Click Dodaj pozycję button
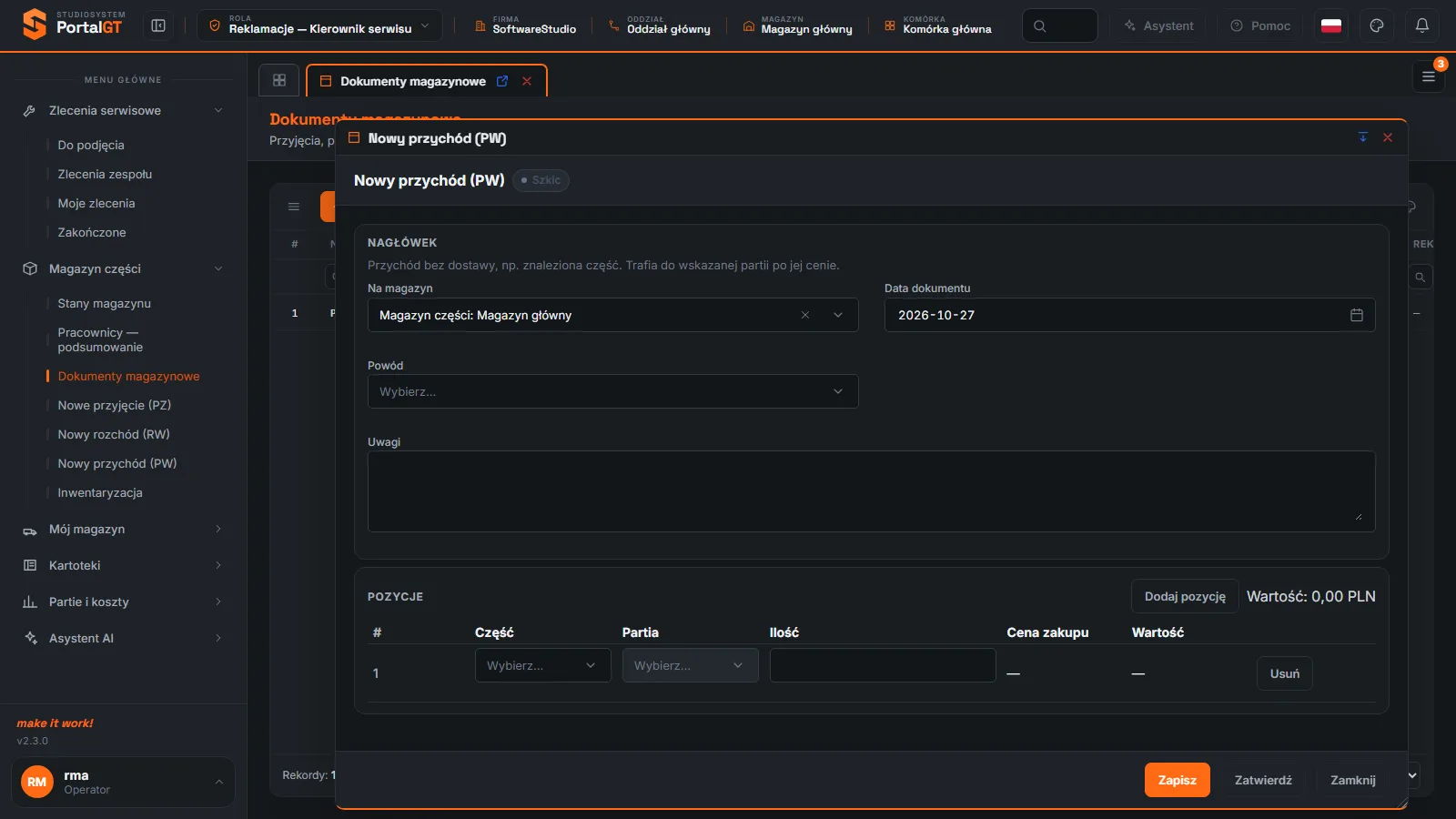The height and width of the screenshot is (819, 1456). click(1185, 596)
